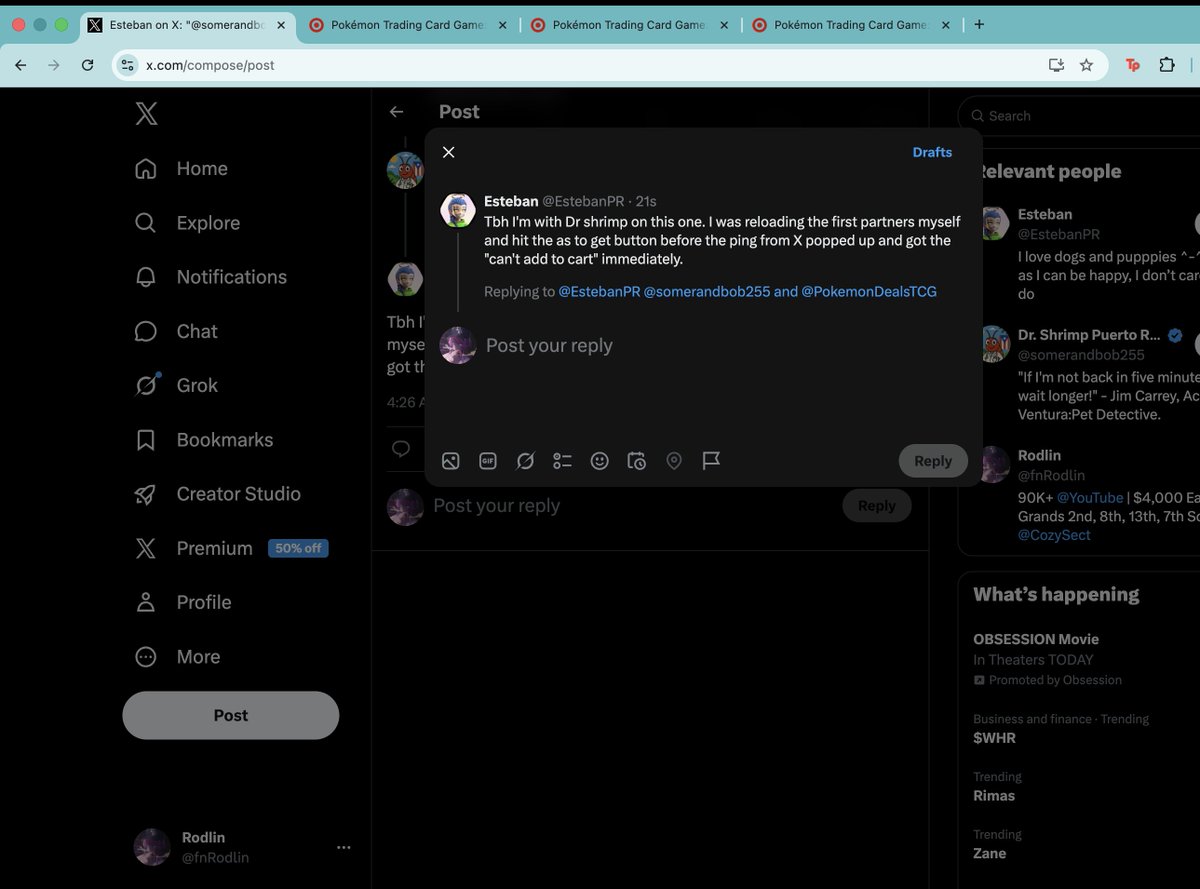Open Bookmarks in the sidebar
Viewport: 1200px width, 889px height.
[203, 440]
